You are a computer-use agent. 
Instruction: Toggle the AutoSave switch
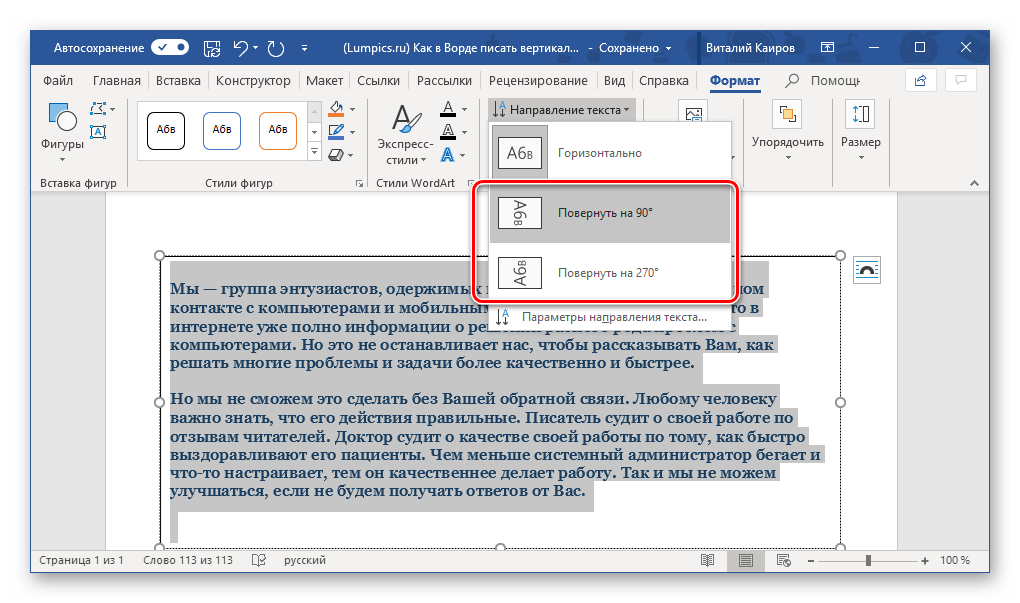(170, 47)
